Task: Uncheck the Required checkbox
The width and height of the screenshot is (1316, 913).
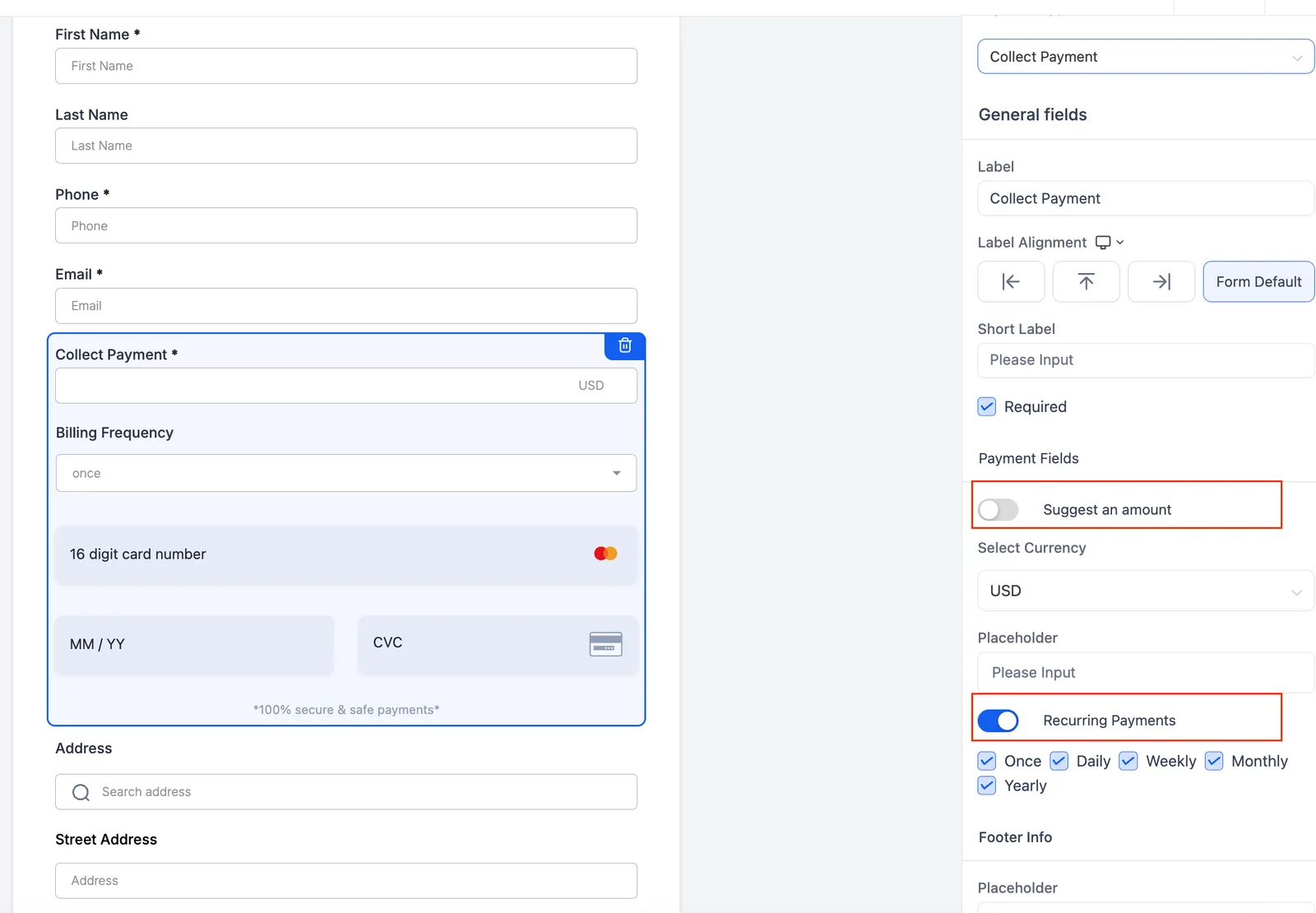Action: (987, 406)
